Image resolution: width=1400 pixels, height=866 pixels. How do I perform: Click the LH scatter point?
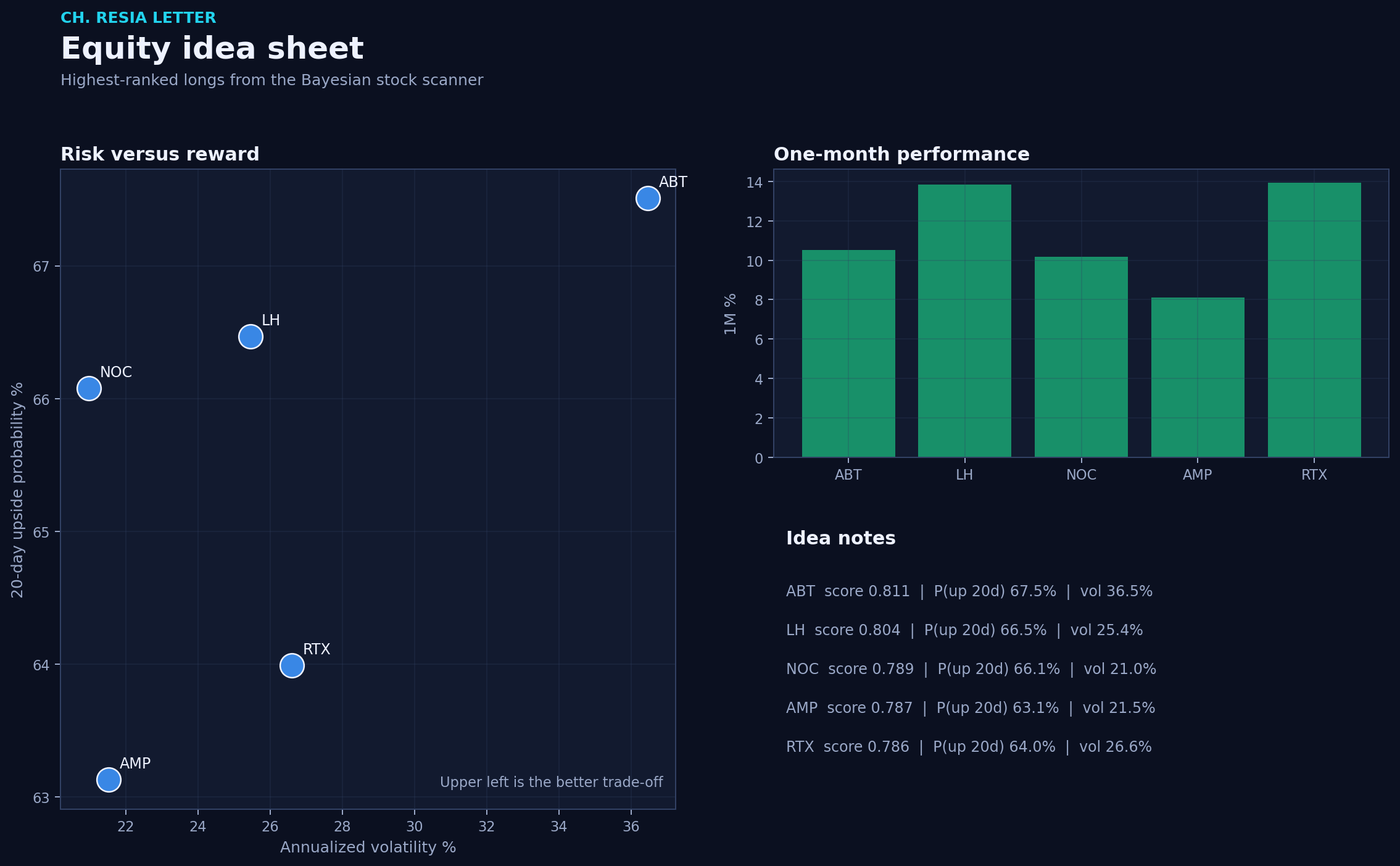point(251,336)
